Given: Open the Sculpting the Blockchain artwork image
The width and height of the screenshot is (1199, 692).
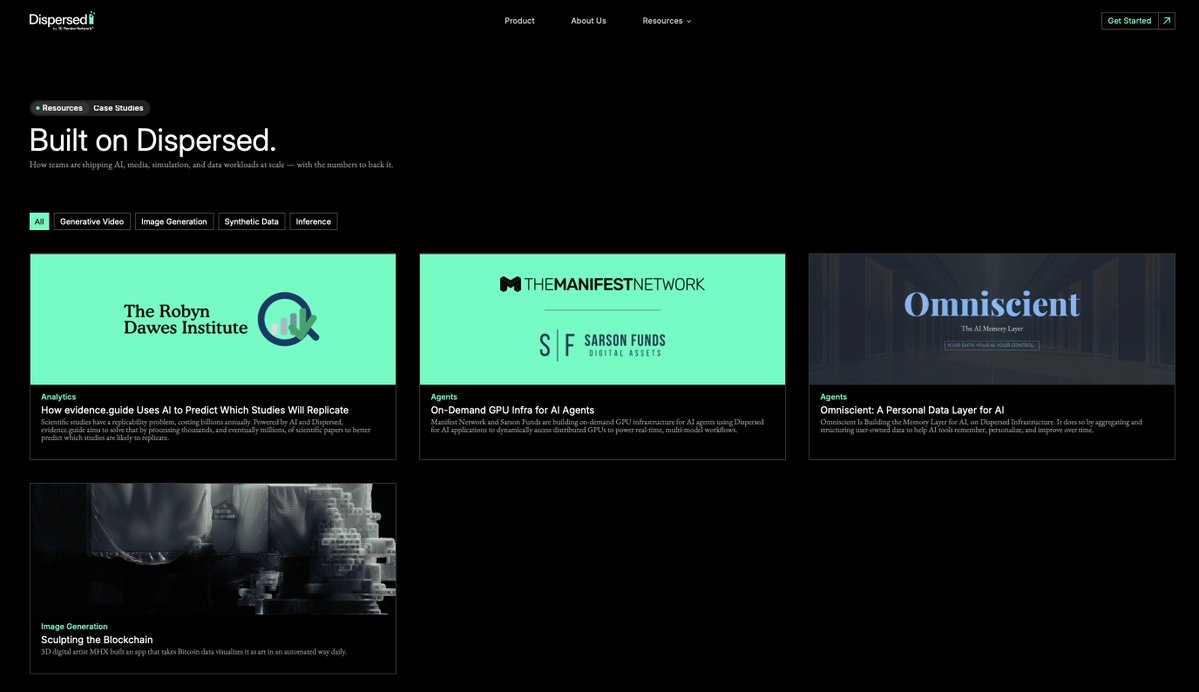Looking at the screenshot, I should pos(213,549).
